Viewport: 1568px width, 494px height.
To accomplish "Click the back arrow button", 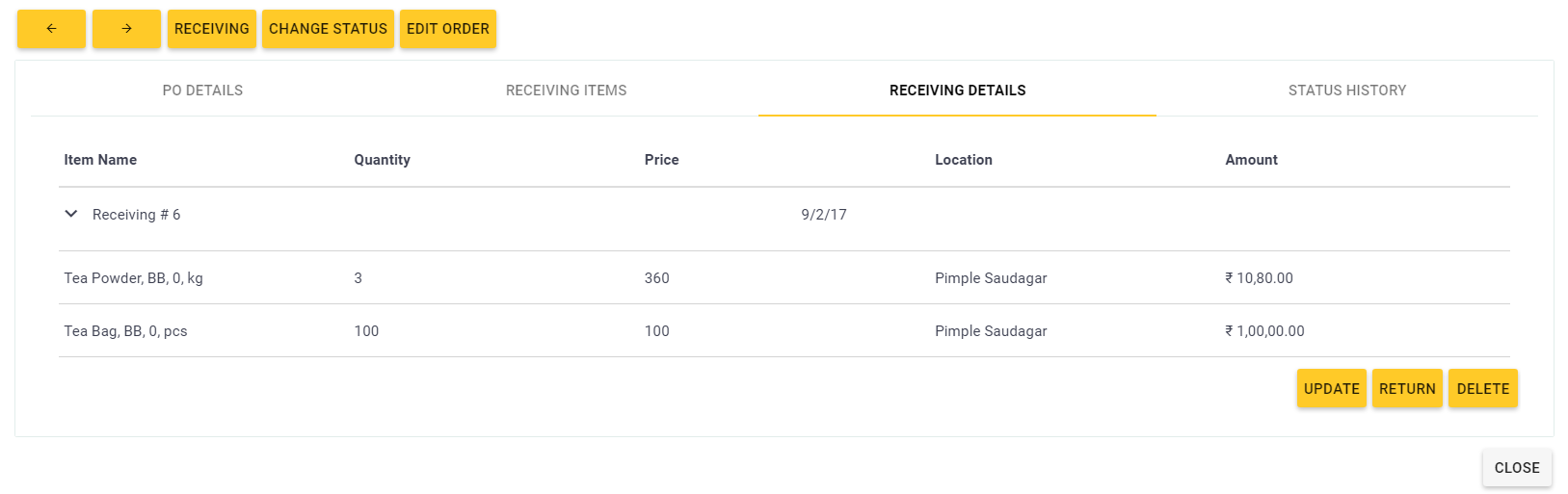I will (51, 29).
